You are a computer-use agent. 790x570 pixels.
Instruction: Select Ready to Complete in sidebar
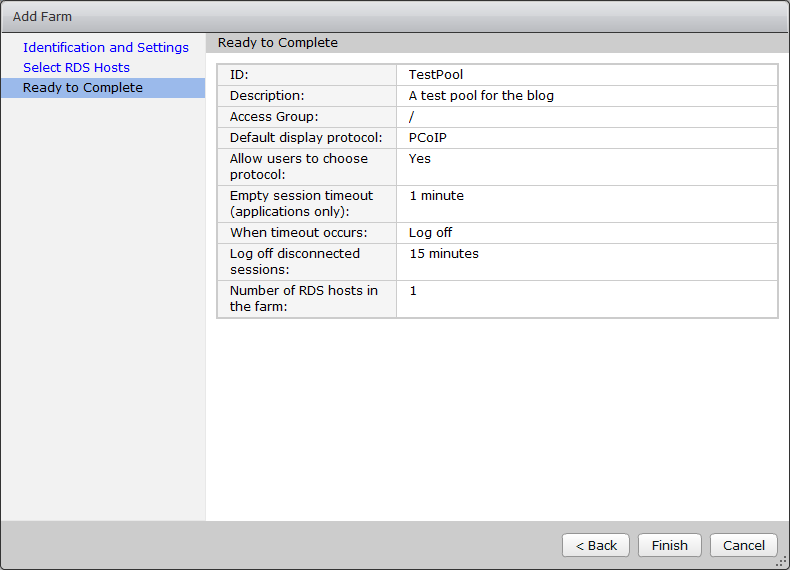83,88
